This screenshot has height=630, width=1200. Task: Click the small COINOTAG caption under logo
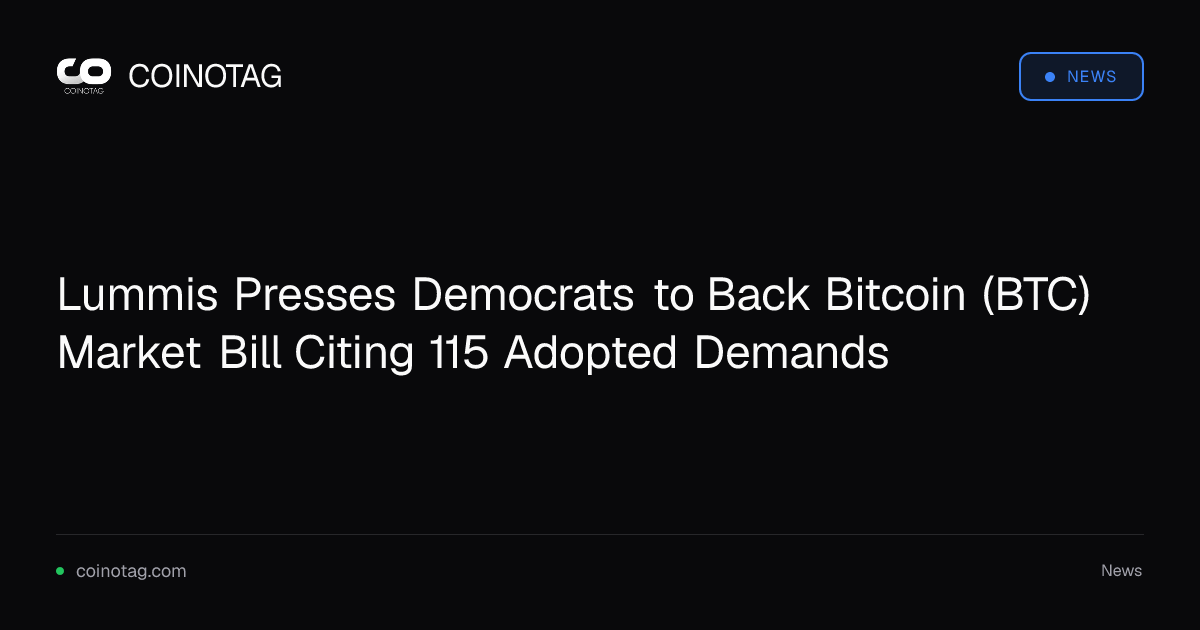click(84, 90)
